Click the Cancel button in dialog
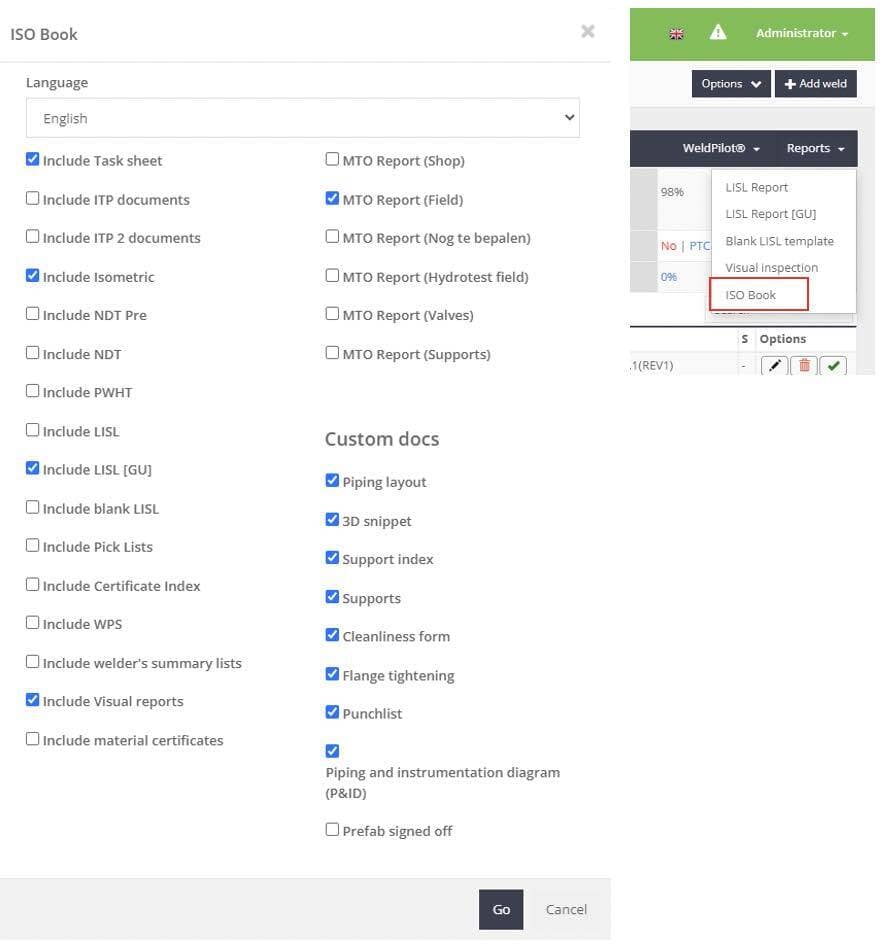The height and width of the screenshot is (944, 884). click(566, 909)
